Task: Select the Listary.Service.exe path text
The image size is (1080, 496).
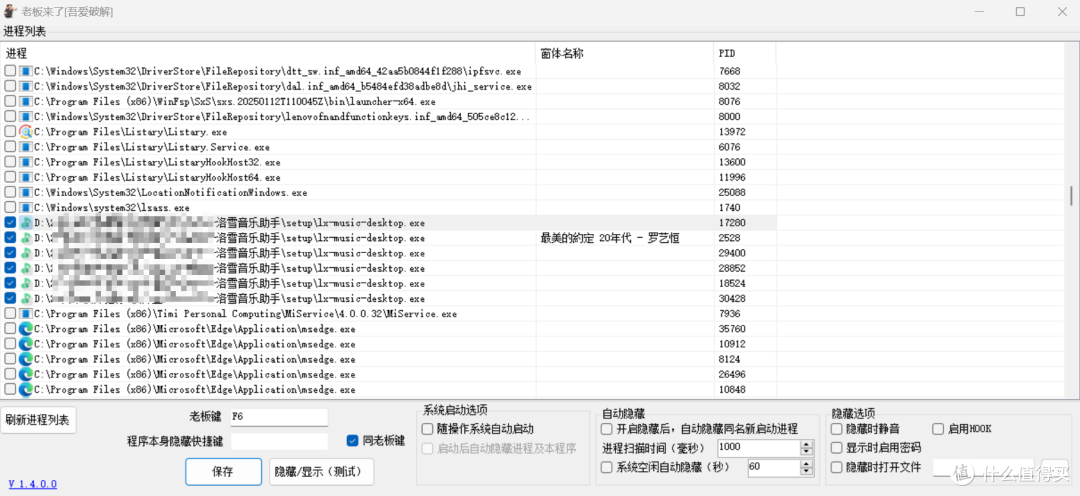Action: point(152,147)
